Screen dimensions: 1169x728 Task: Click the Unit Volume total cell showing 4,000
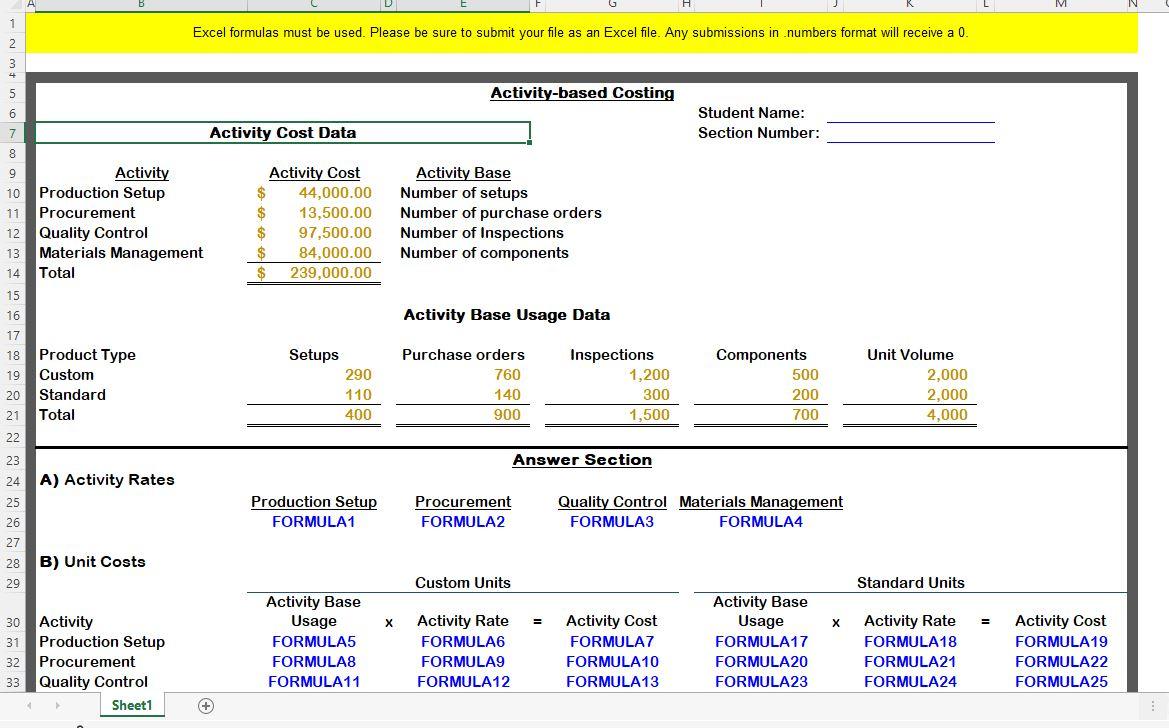[x=910, y=414]
